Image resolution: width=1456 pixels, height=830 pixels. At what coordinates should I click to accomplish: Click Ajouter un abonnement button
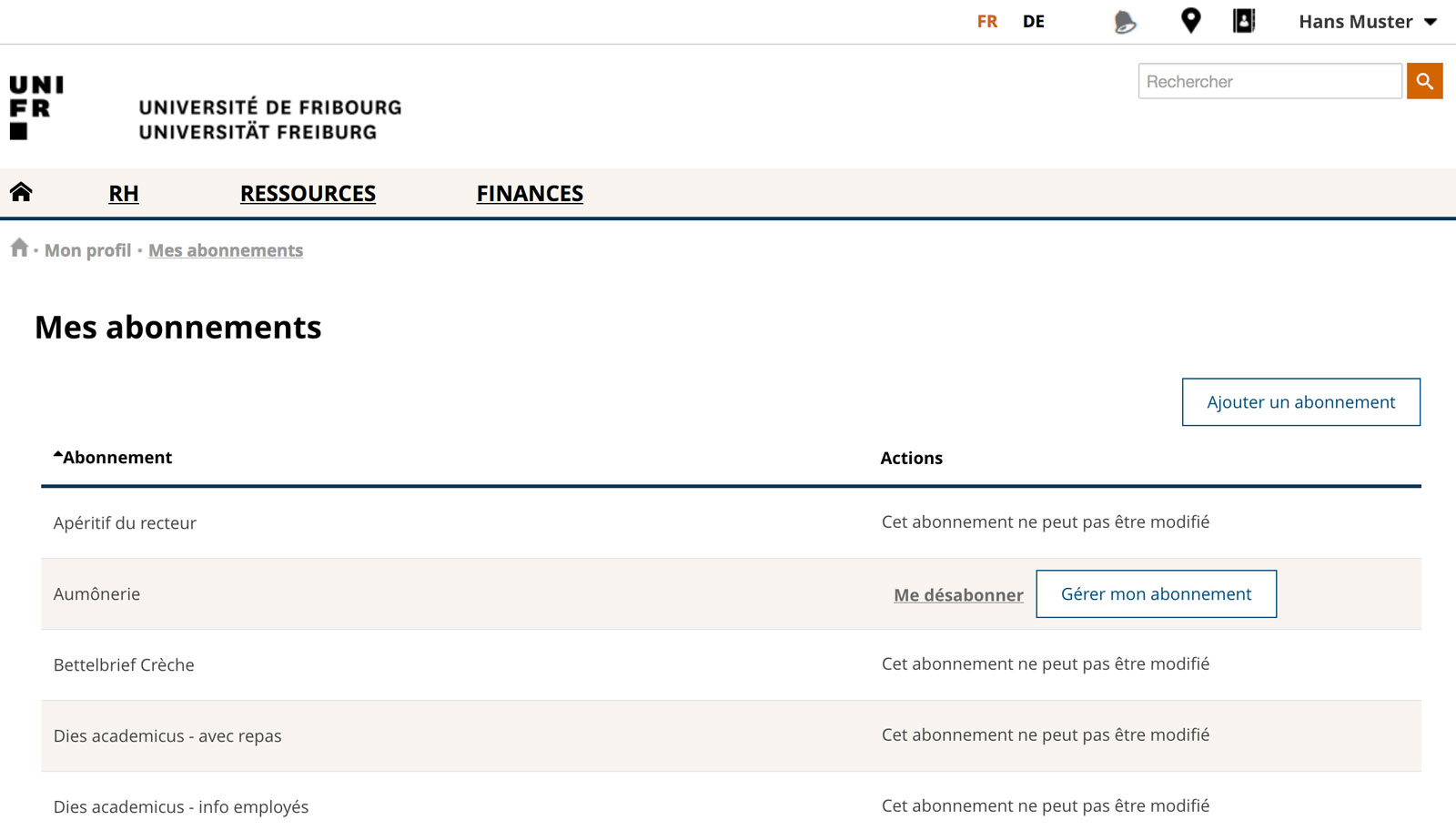pos(1300,402)
